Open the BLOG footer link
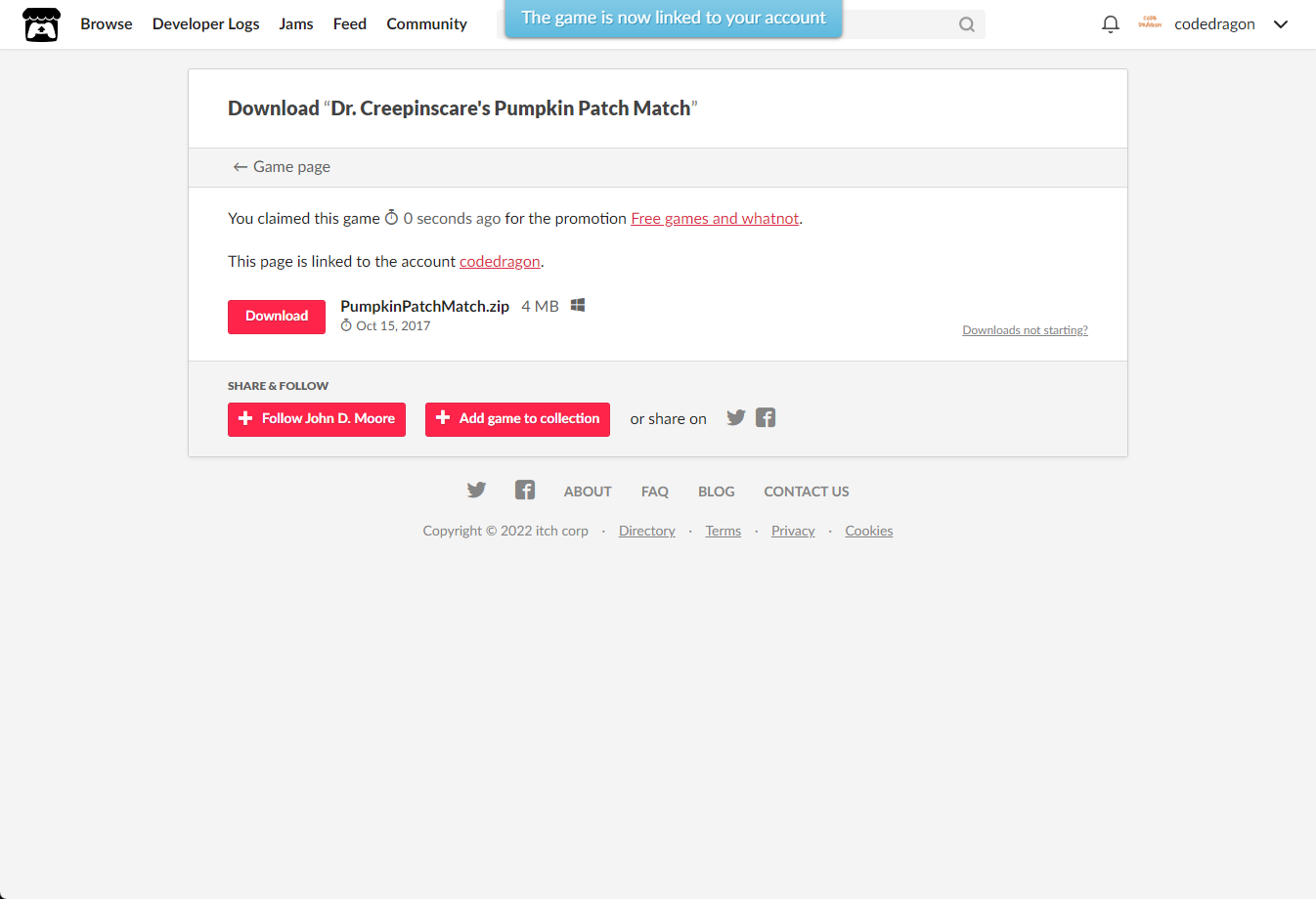1316x899 pixels. point(717,492)
